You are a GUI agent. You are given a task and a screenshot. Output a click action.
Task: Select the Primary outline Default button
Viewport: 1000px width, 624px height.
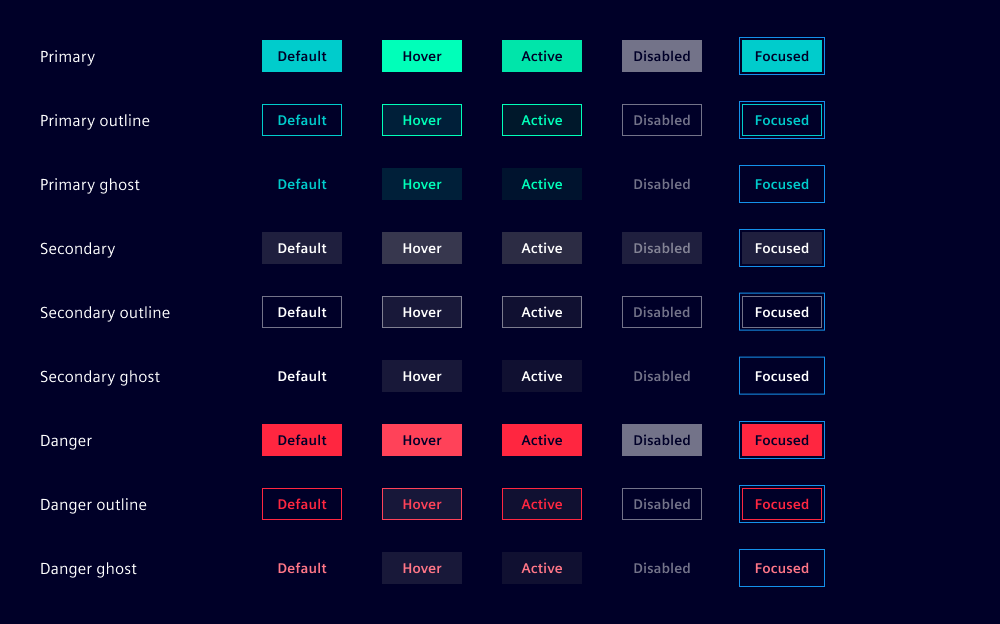coord(302,120)
